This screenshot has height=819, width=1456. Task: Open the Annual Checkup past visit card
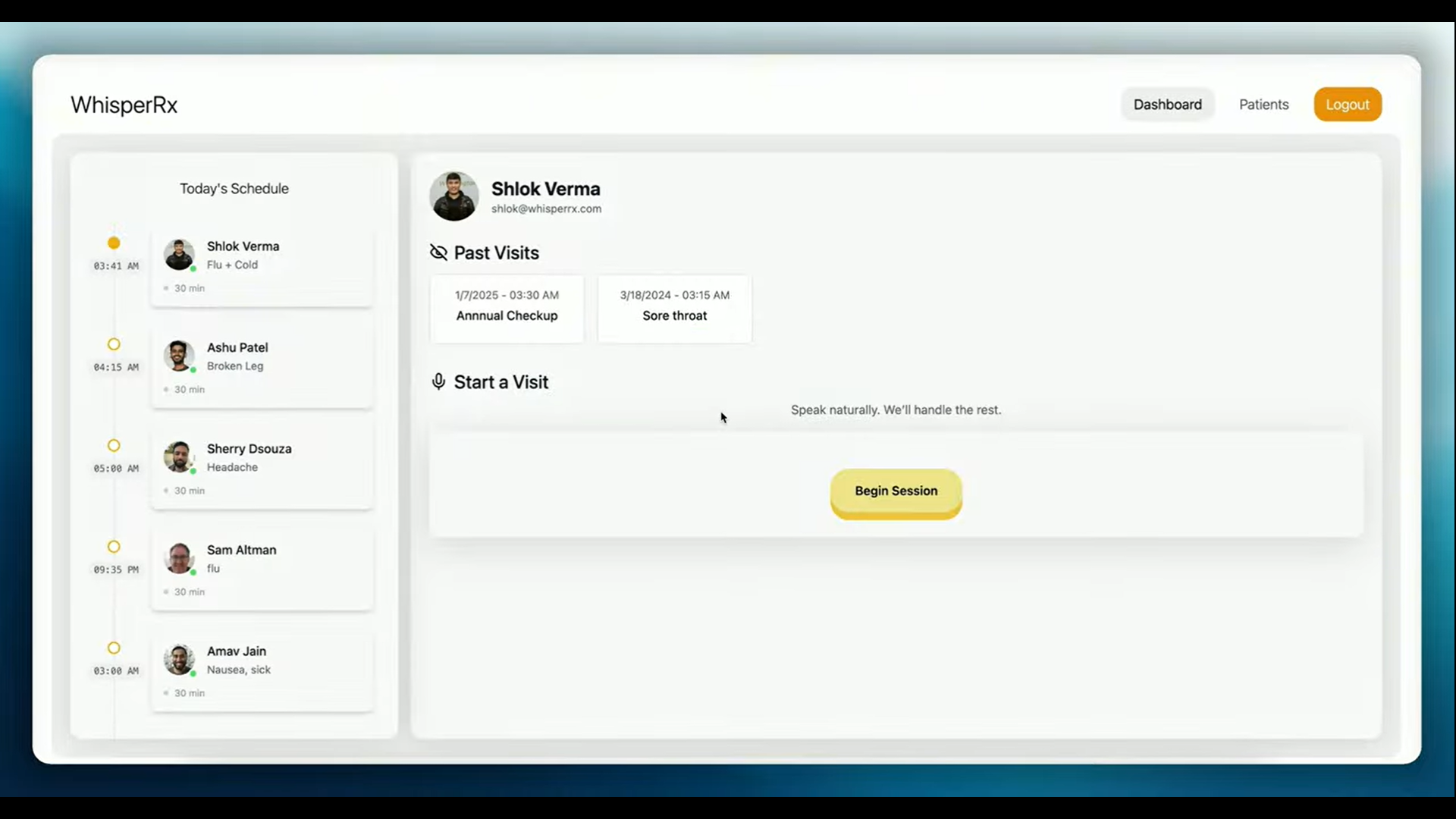[x=507, y=307]
